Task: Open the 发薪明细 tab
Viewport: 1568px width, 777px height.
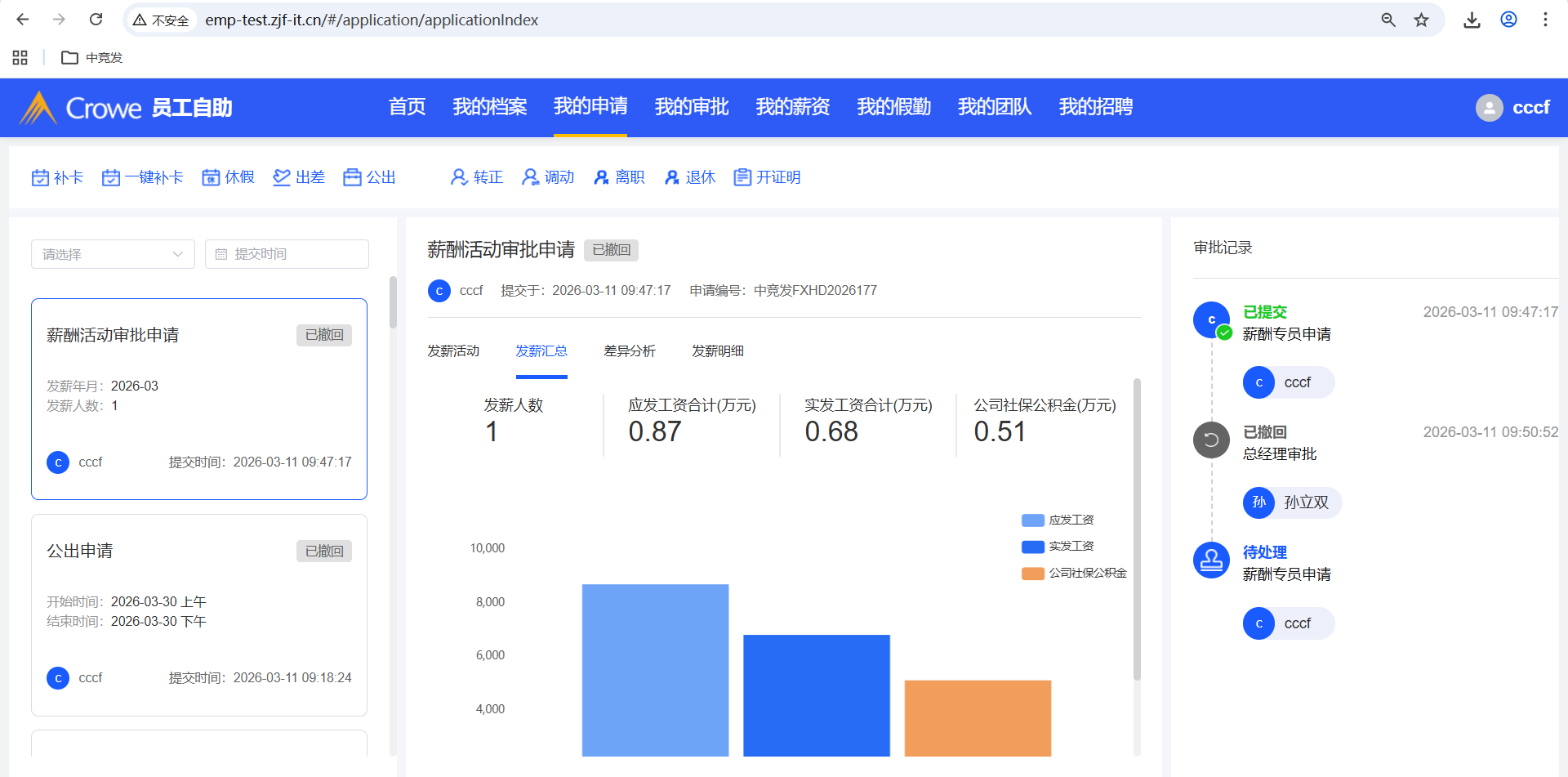Action: pyautogui.click(x=717, y=351)
